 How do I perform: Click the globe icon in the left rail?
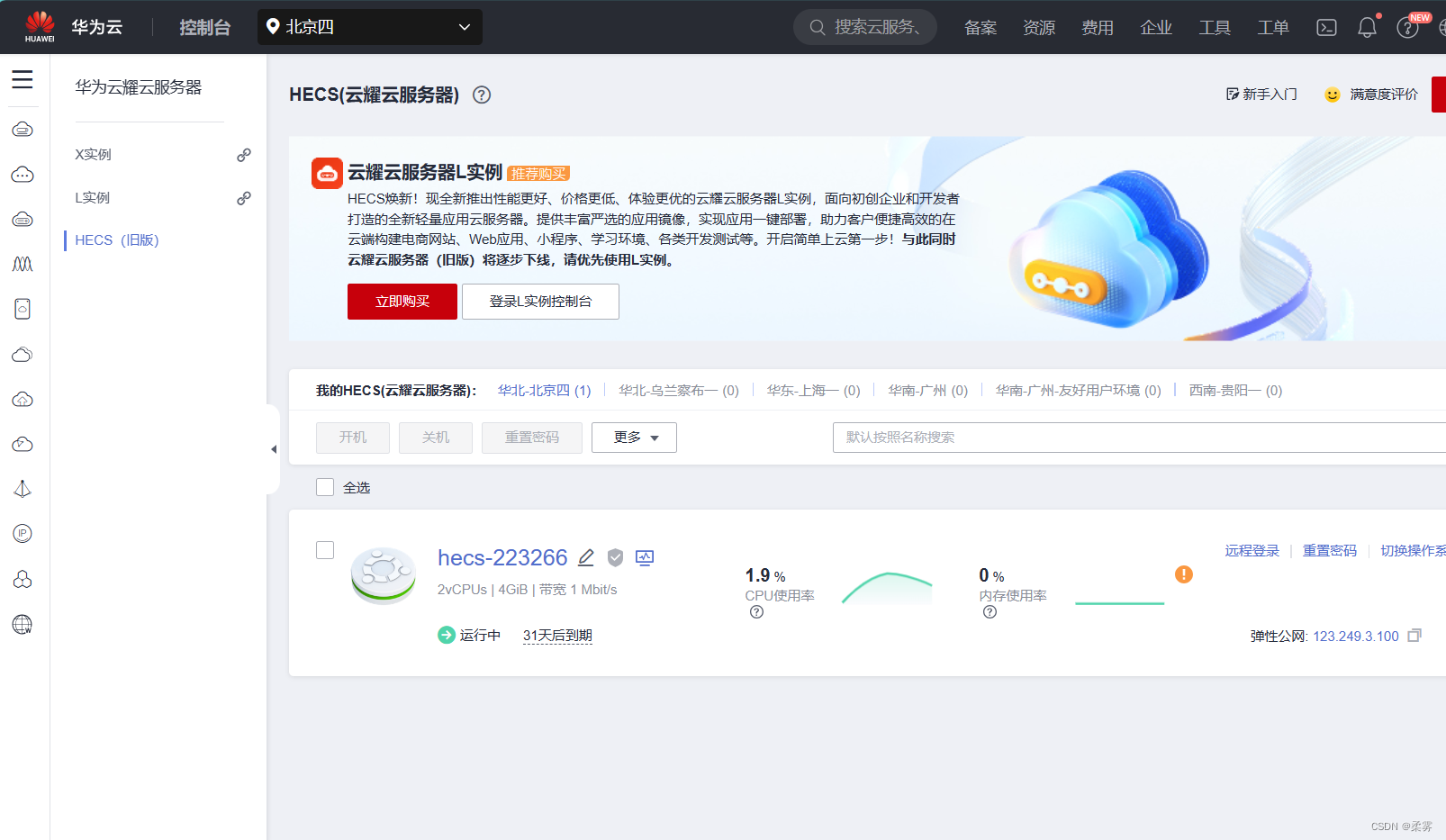[x=23, y=624]
